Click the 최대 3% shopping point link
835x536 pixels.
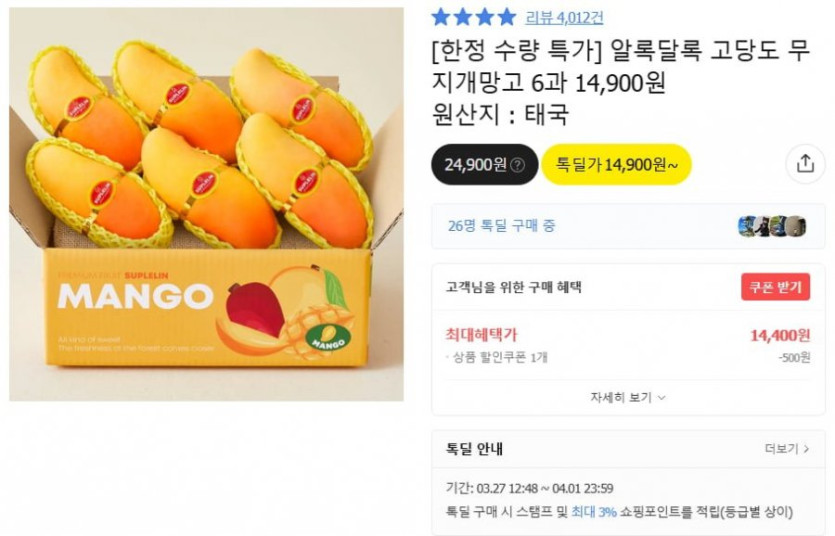[594, 511]
